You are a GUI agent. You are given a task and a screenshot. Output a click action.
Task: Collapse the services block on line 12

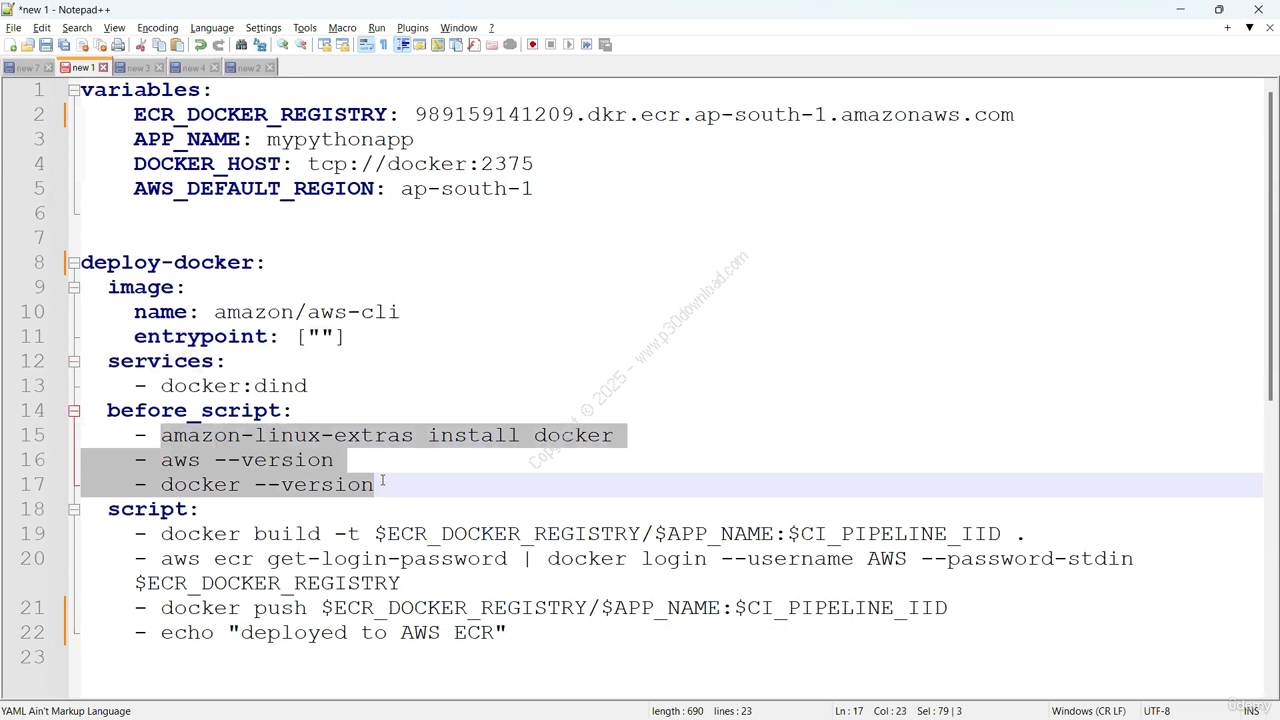pyautogui.click(x=74, y=361)
